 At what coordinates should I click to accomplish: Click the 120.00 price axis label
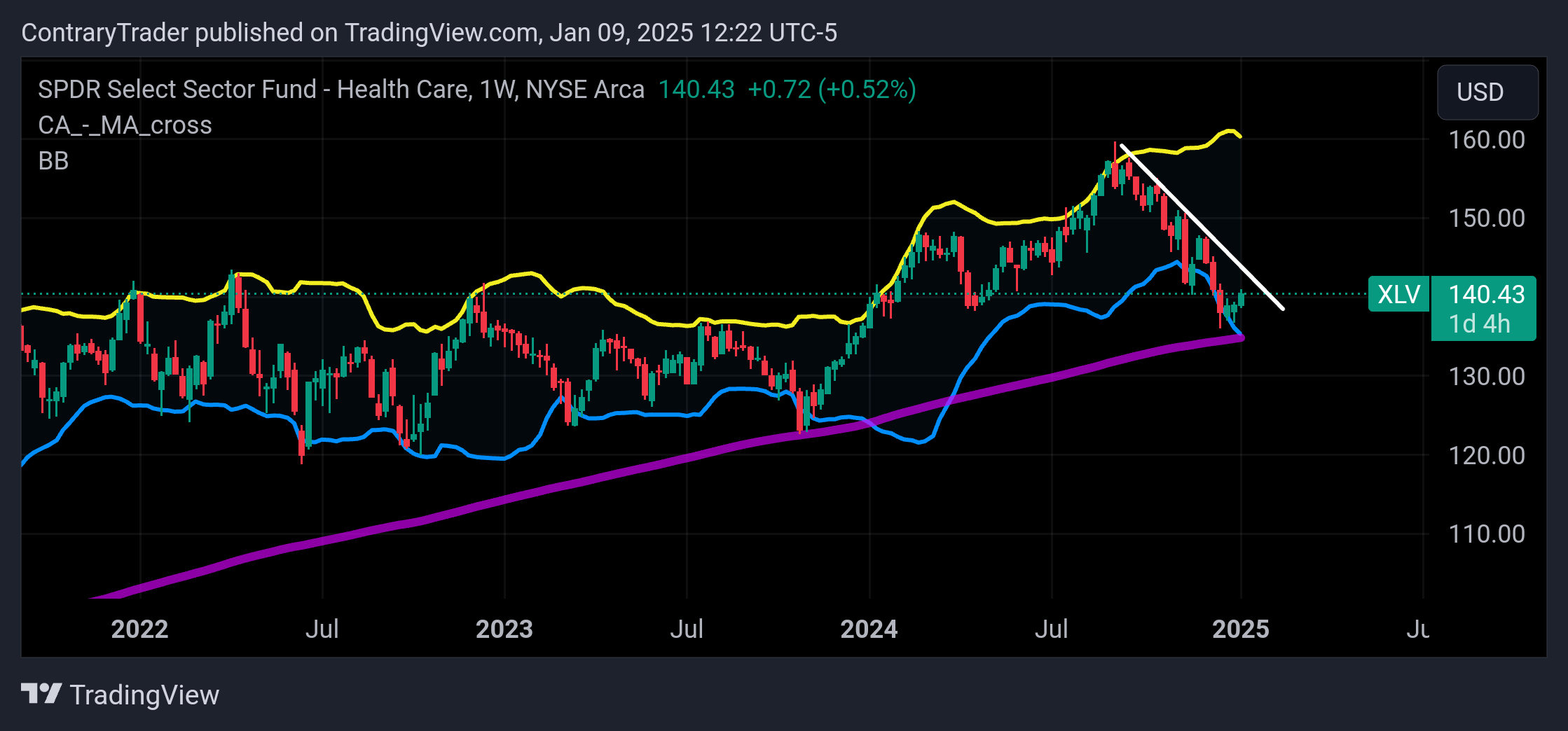point(1487,455)
